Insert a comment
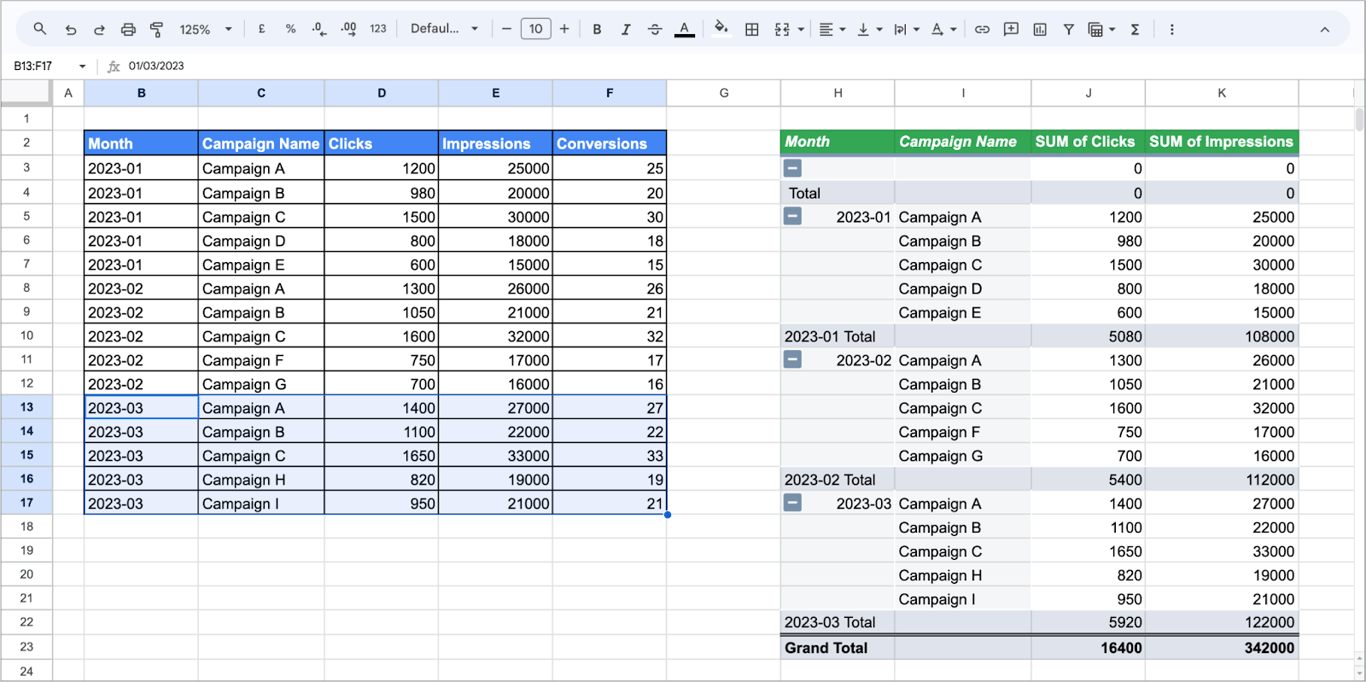Image resolution: width=1366 pixels, height=682 pixels. (x=1011, y=29)
